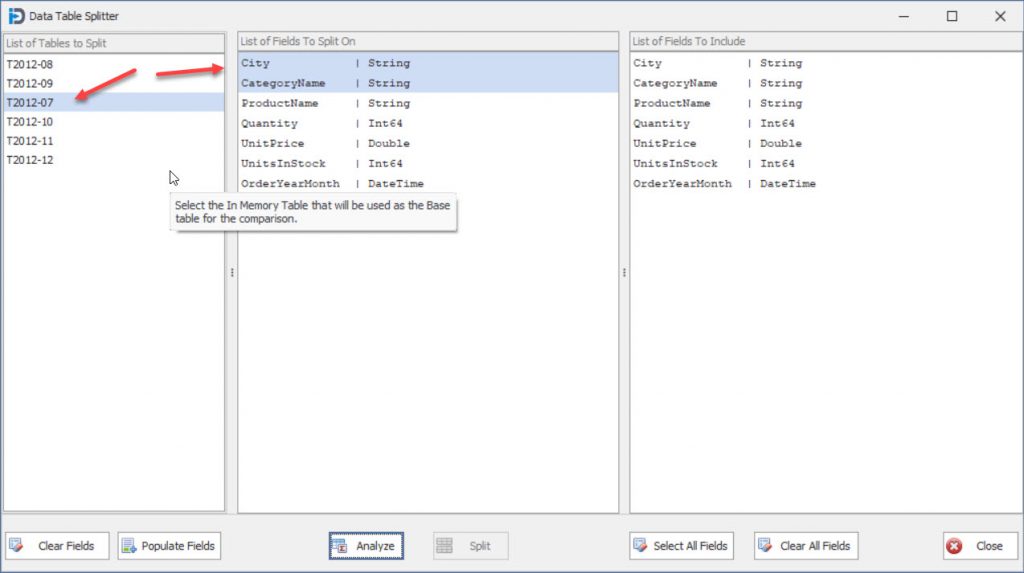1024x573 pixels.
Task: Click the Populate Fields button icon
Action: click(x=128, y=545)
